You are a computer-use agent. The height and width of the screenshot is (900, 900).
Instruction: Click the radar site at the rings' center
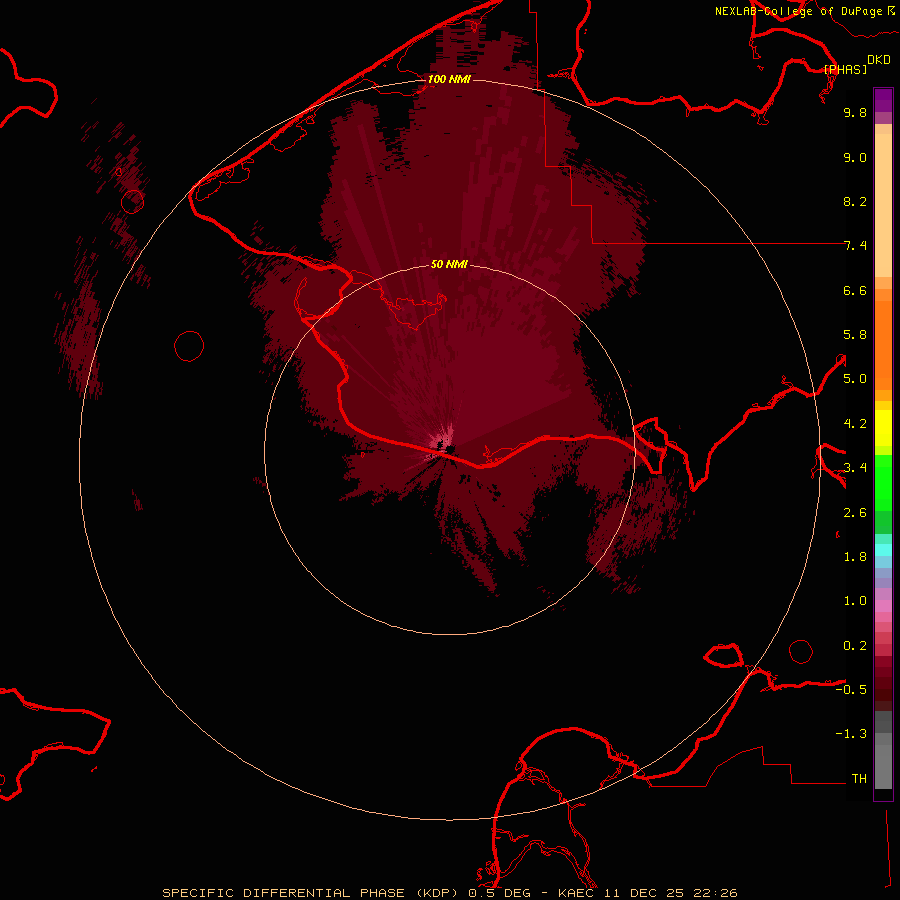tap(449, 449)
